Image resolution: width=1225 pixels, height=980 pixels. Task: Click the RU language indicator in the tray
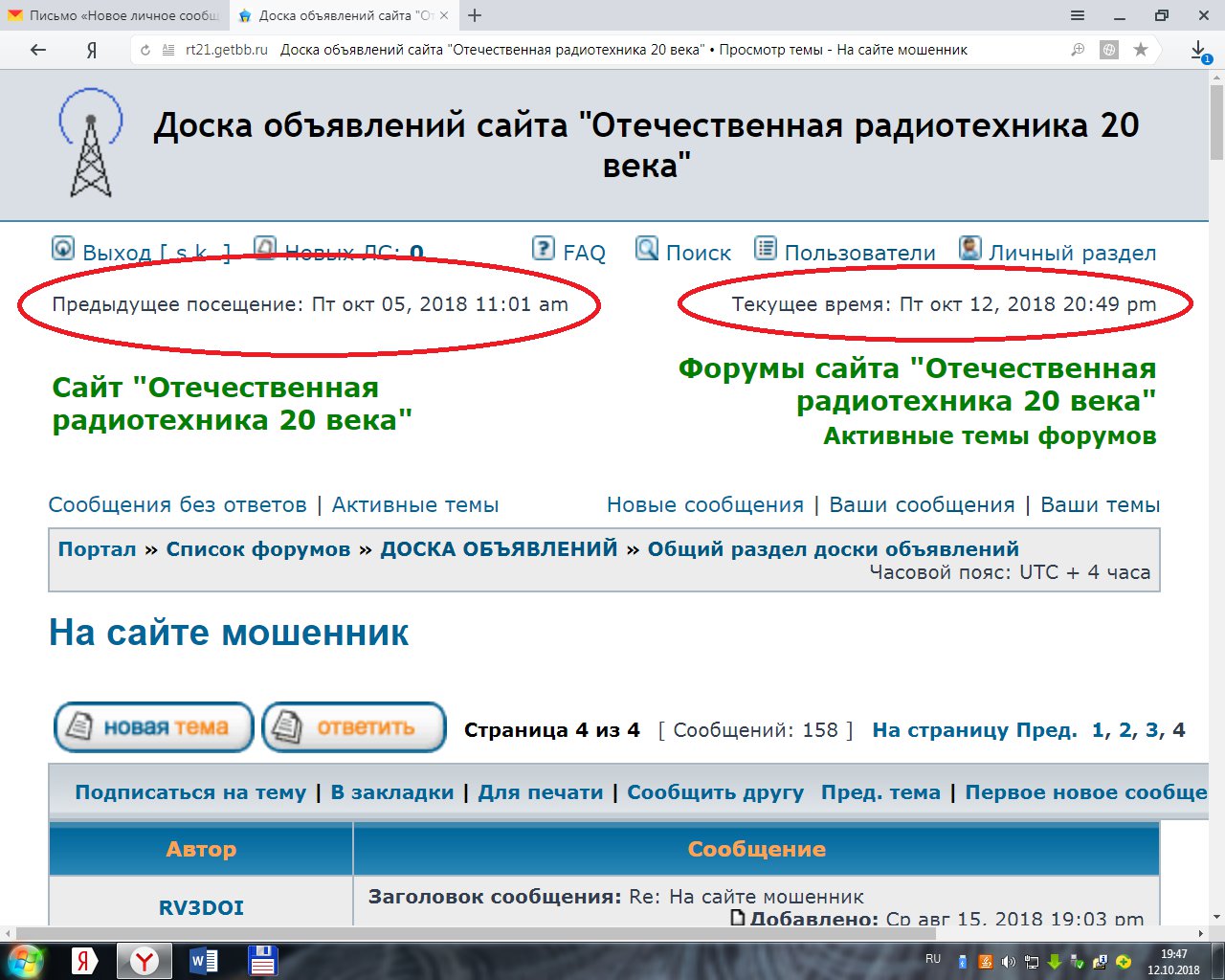click(x=933, y=958)
